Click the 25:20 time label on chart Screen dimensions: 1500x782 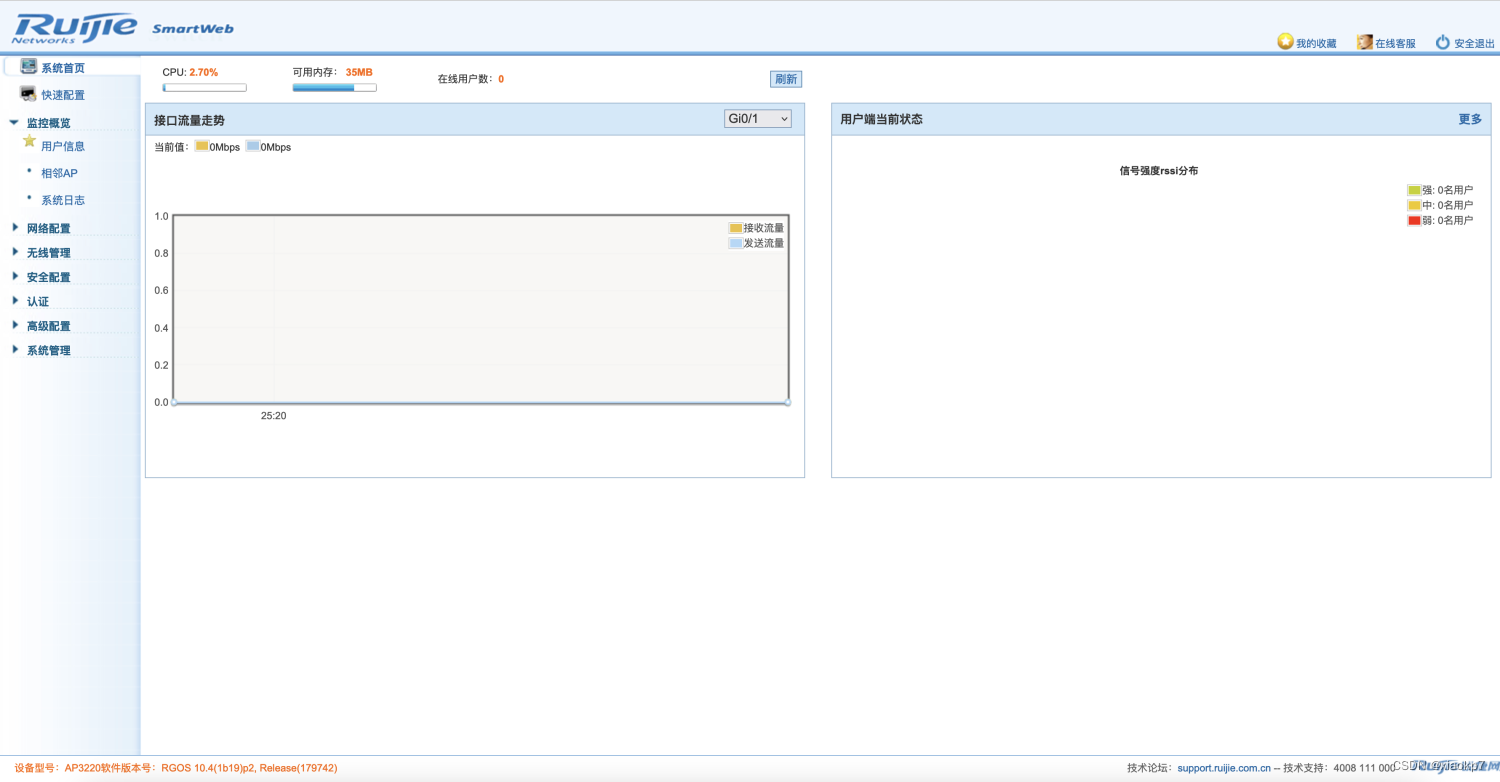point(273,416)
